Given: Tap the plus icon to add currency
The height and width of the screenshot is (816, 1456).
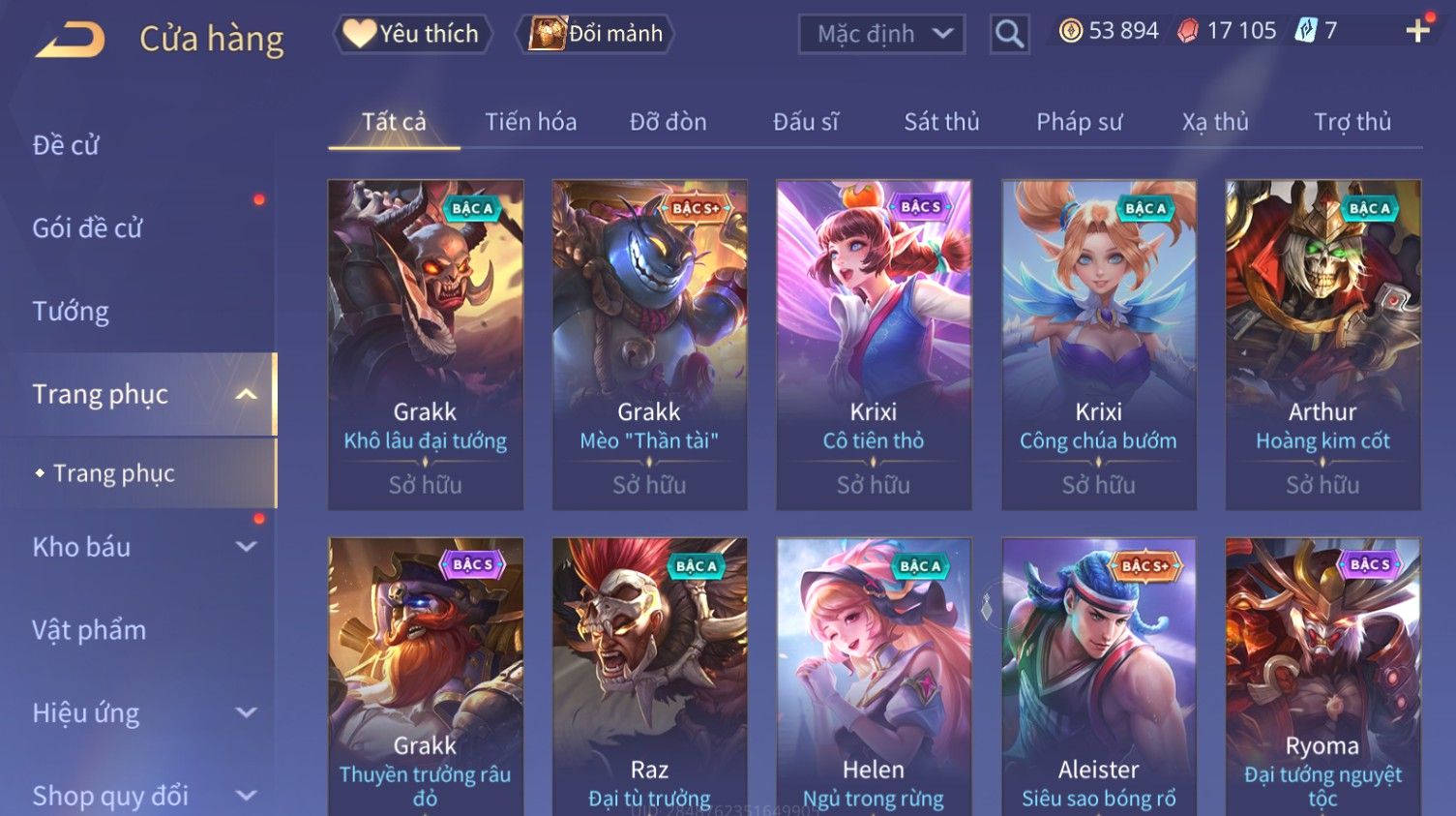Looking at the screenshot, I should click(x=1417, y=31).
